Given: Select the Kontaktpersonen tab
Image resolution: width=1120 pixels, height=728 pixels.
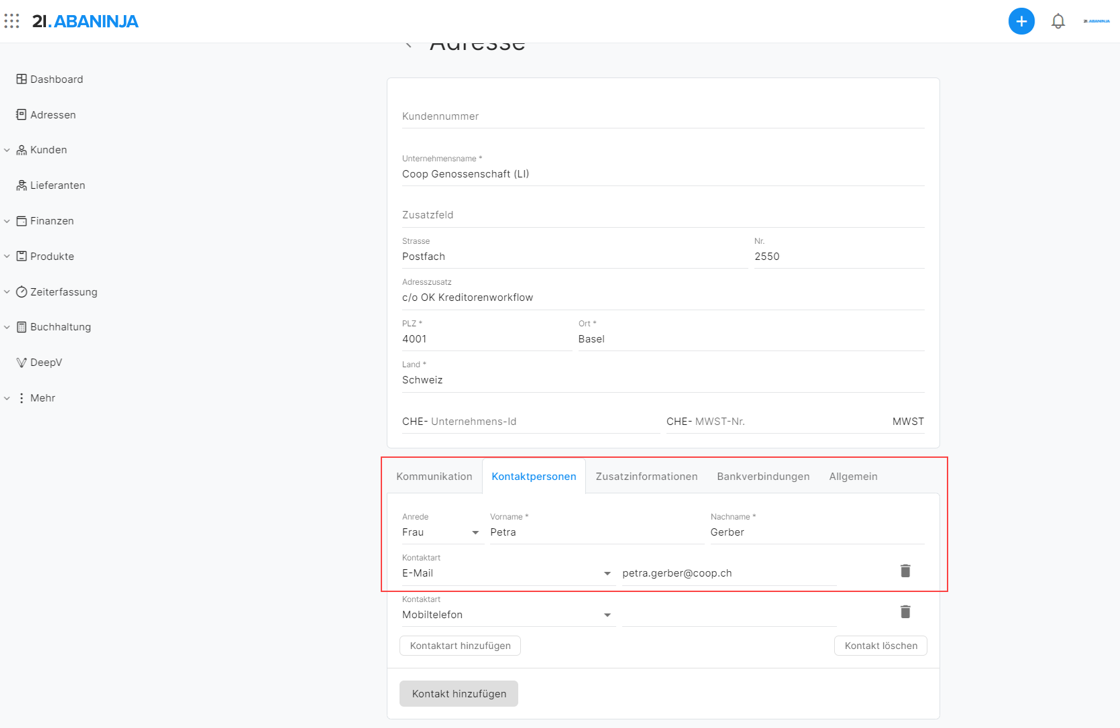Looking at the screenshot, I should [x=534, y=477].
